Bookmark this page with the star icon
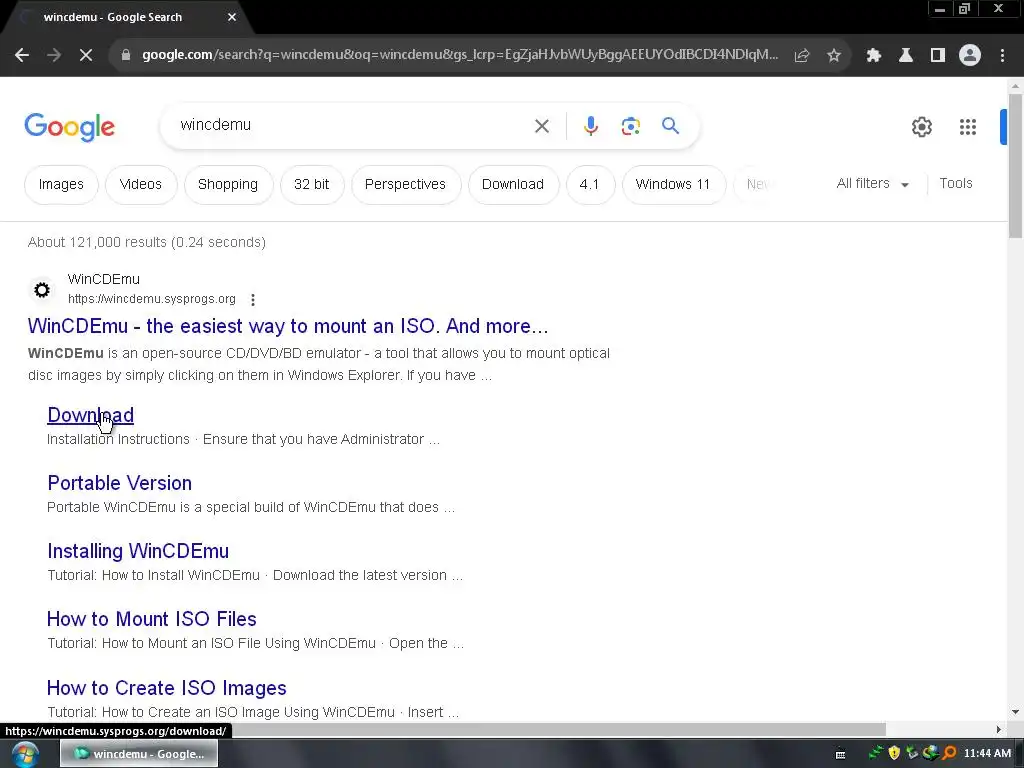 pyautogui.click(x=834, y=56)
